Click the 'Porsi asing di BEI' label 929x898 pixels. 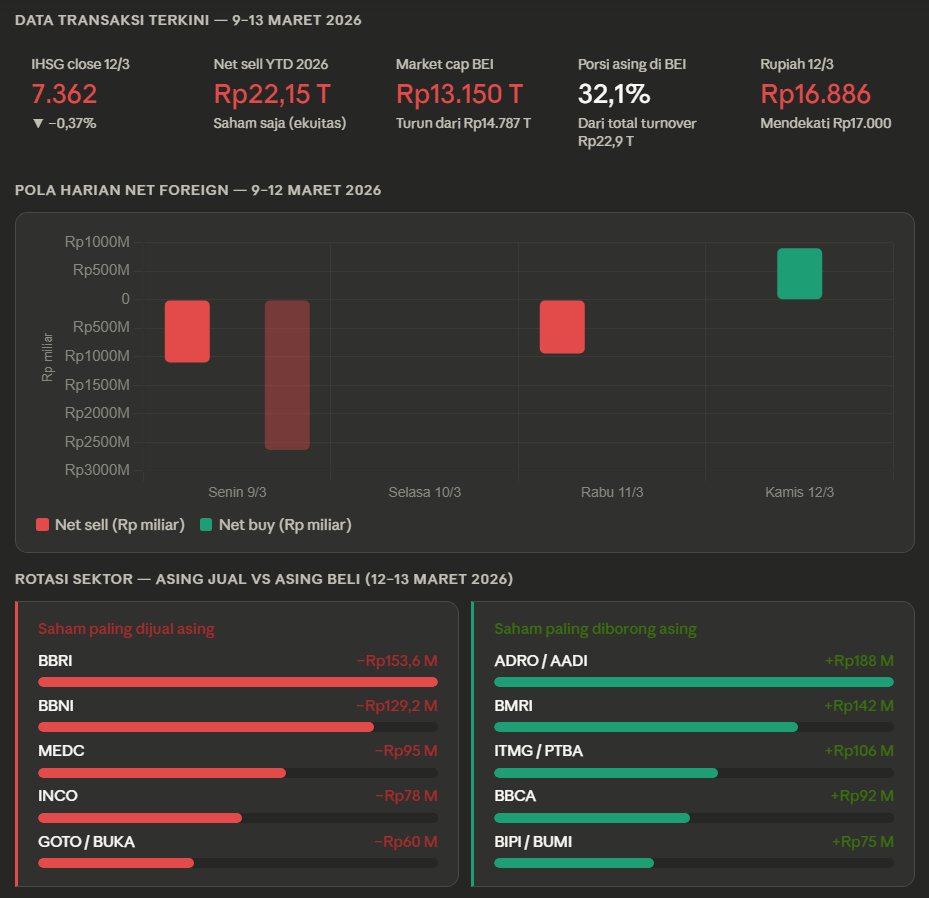(632, 64)
